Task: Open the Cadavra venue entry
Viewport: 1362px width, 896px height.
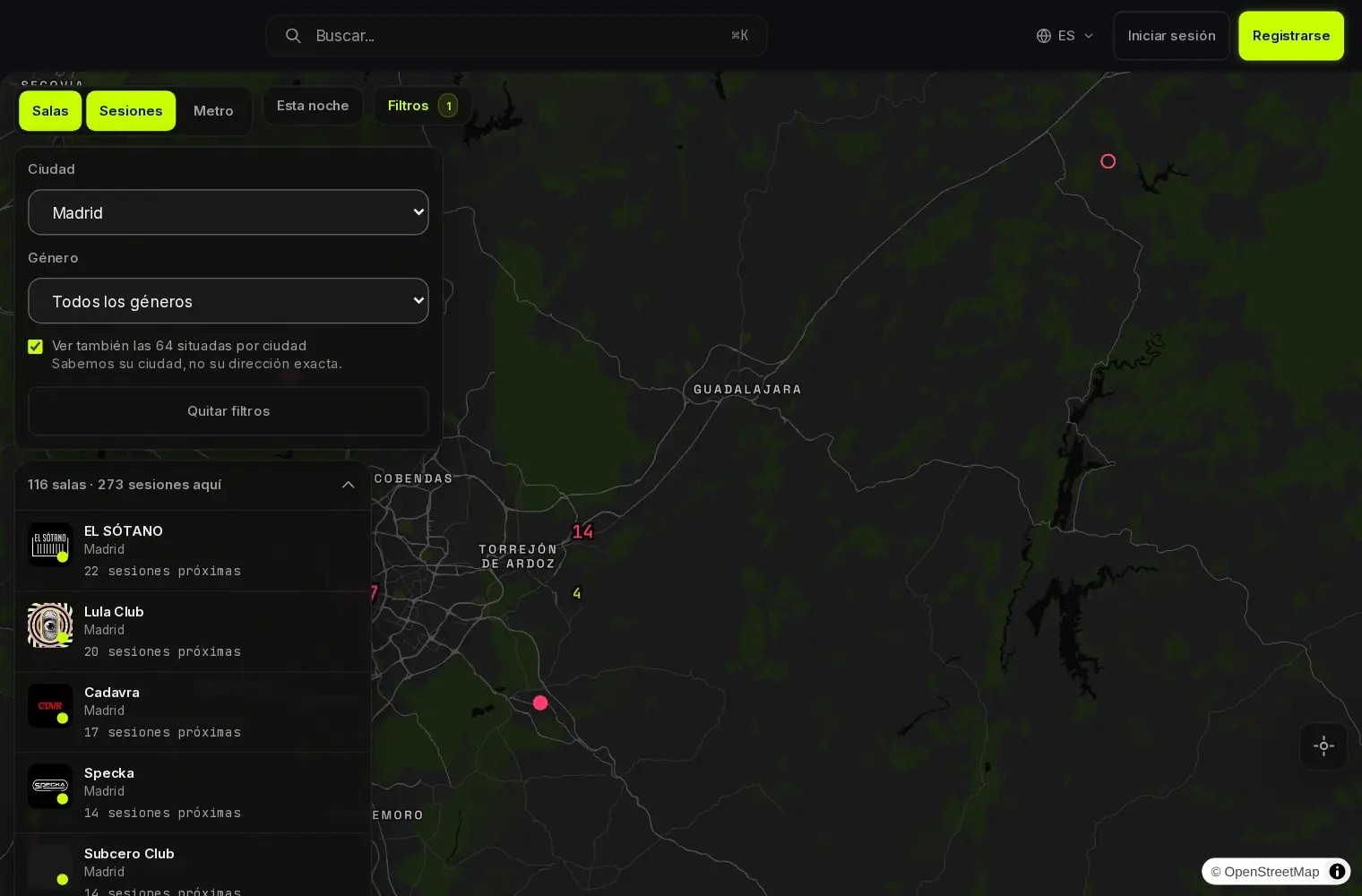Action: [x=193, y=712]
